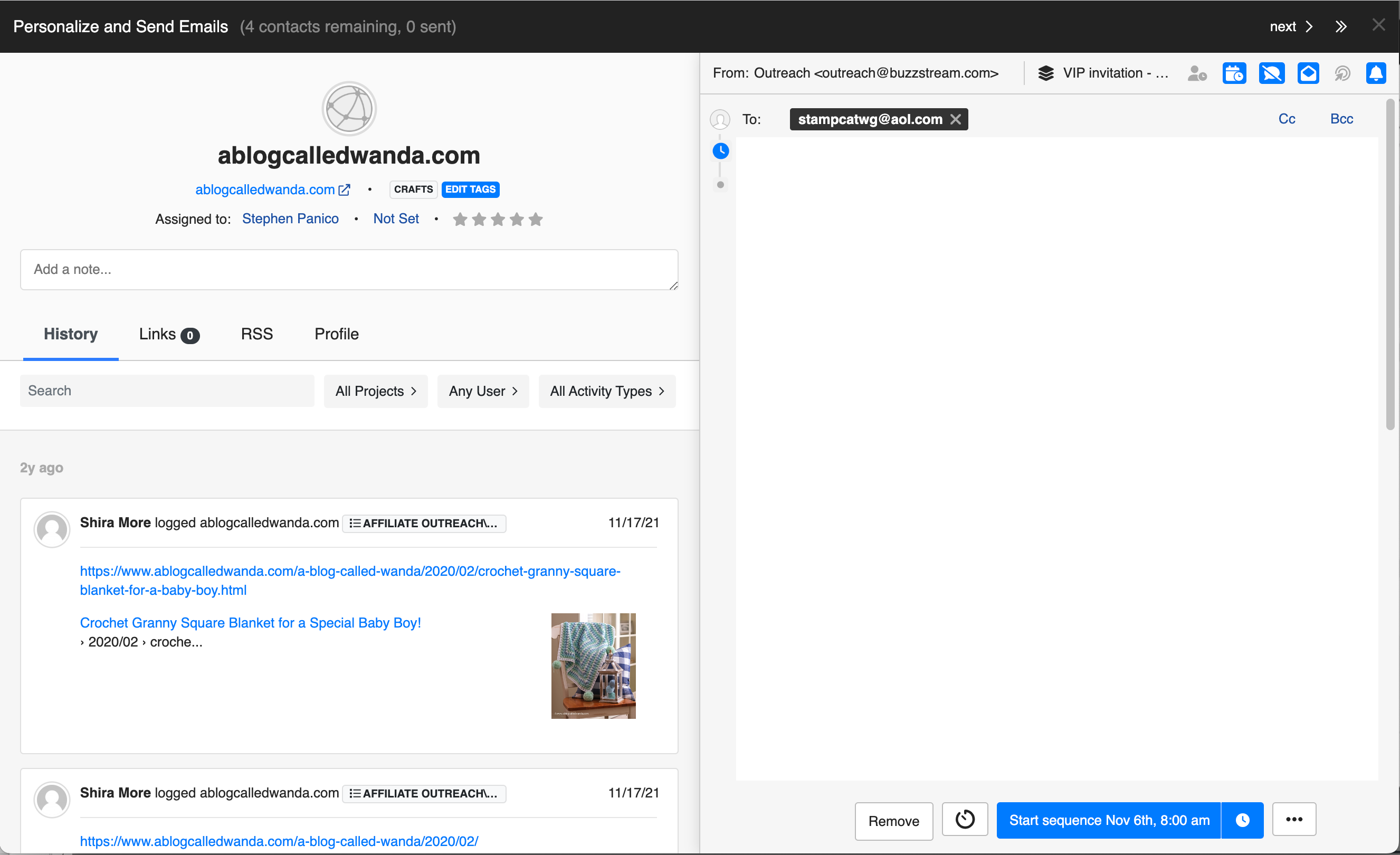Toggle the bell notification icon
This screenshot has height=855, width=1400.
point(1376,73)
